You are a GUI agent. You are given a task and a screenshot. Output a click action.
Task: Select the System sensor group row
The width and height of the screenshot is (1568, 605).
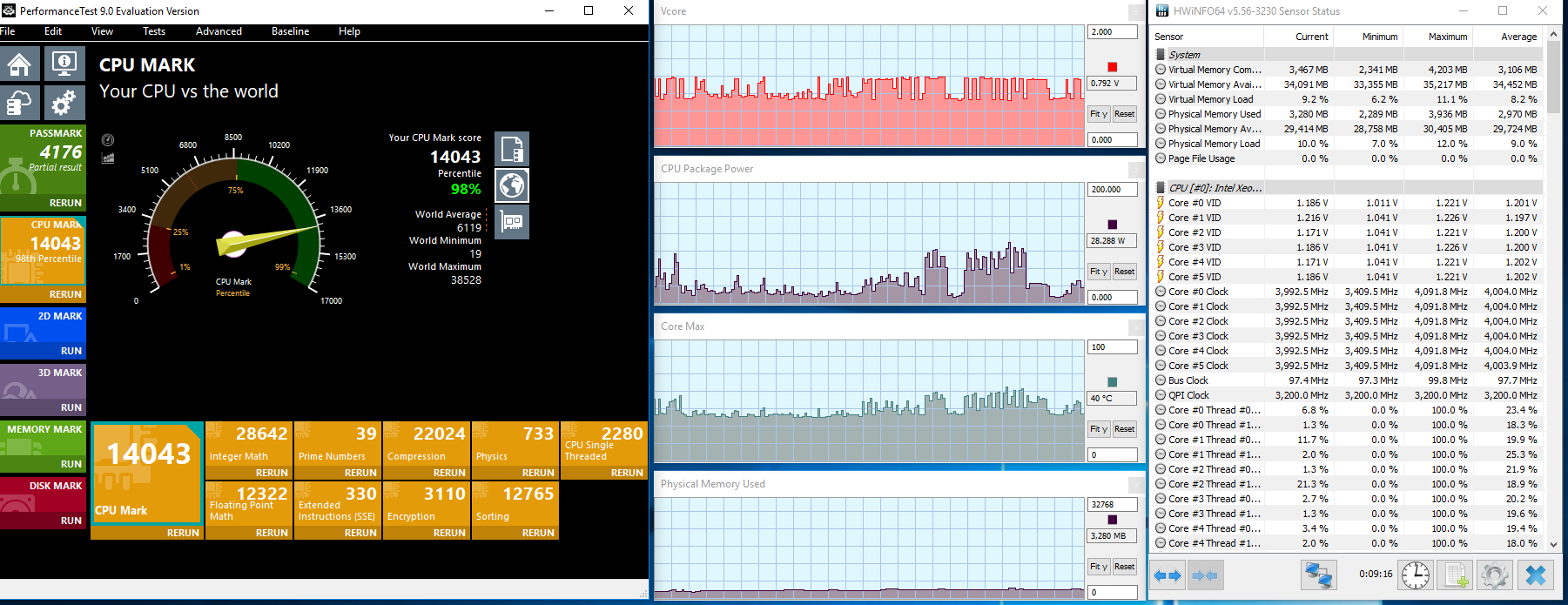point(1347,55)
